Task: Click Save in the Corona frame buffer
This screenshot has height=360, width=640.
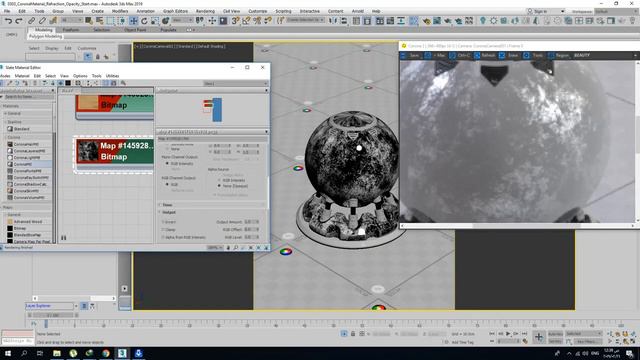Action: click(410, 55)
